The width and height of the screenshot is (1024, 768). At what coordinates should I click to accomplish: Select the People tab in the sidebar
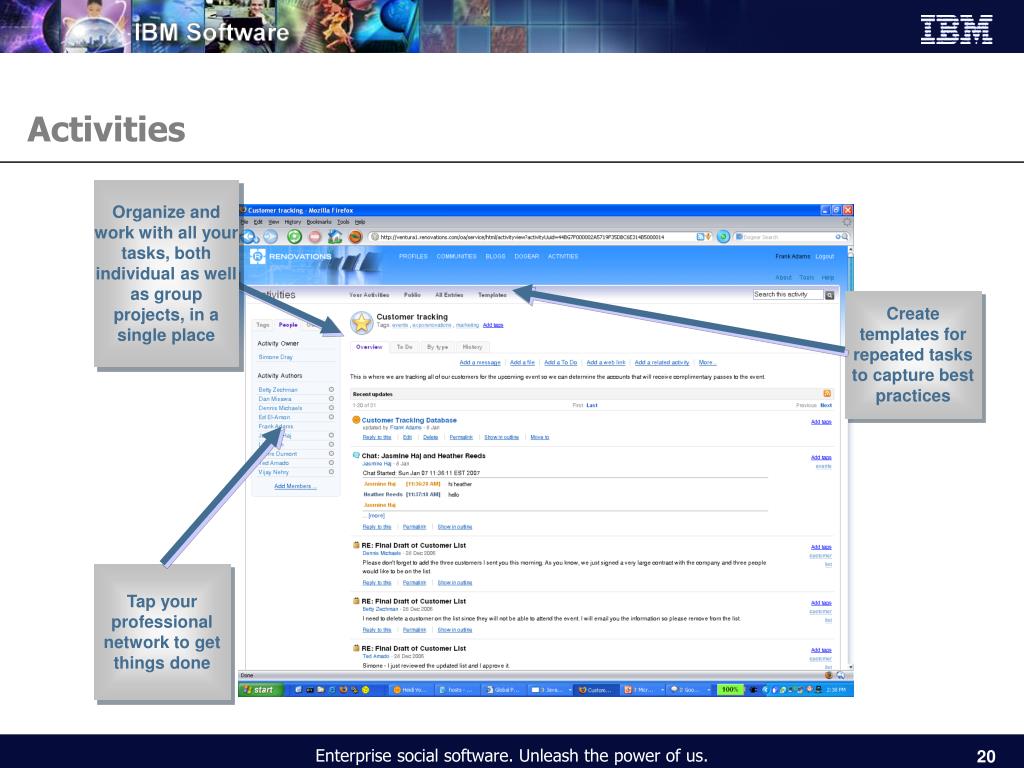288,325
